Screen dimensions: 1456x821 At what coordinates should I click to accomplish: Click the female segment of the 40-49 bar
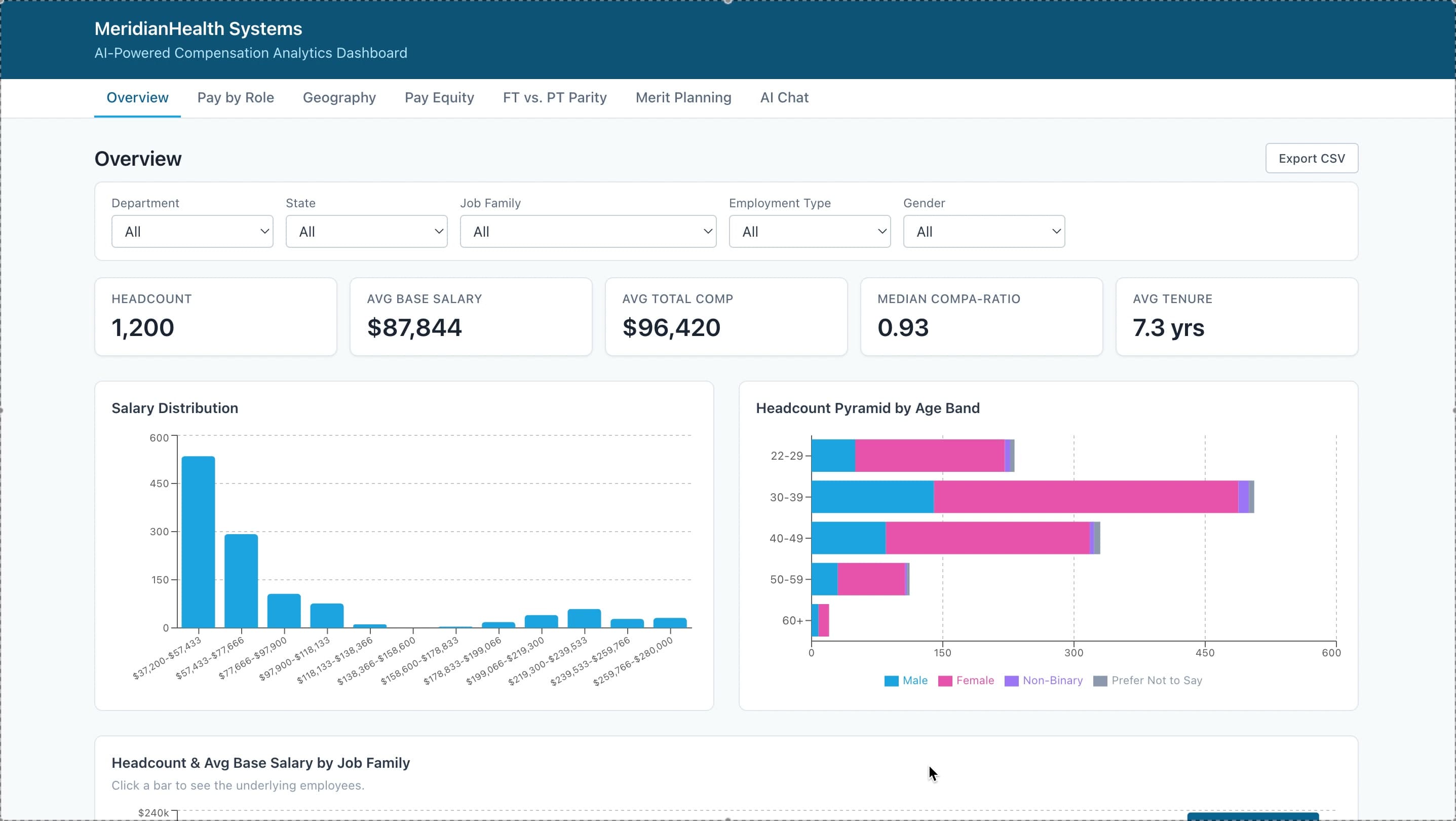click(987, 538)
